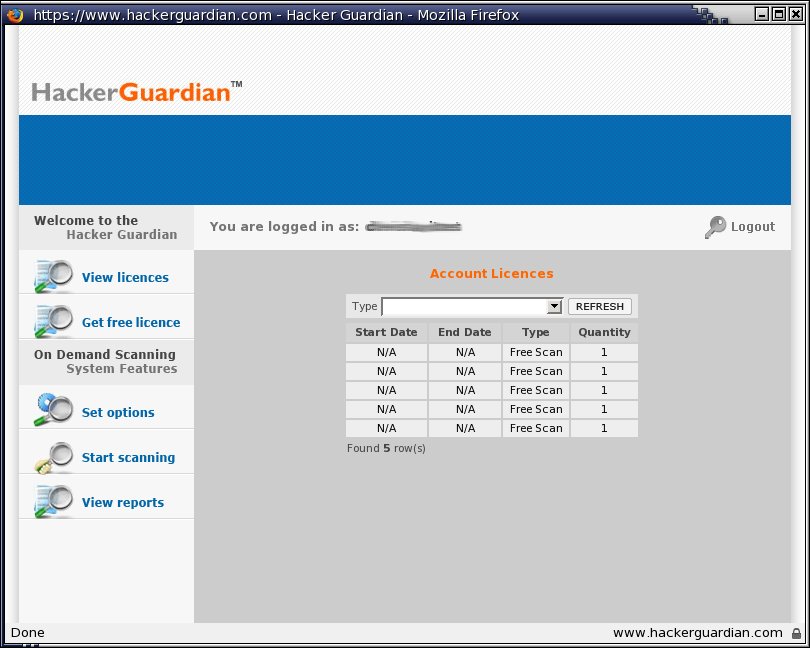This screenshot has width=810, height=648.
Task: Click the 'Welcome to the Hacker Guardian' header
Action: point(106,227)
